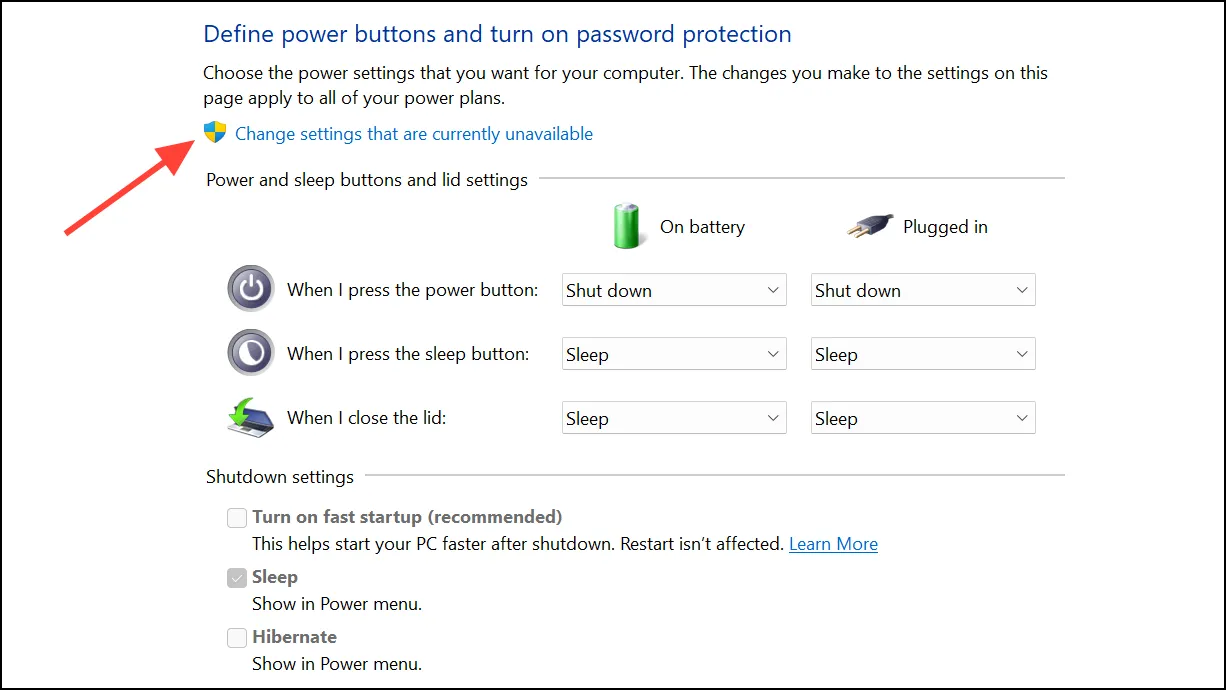The height and width of the screenshot is (690, 1226).
Task: Click the Turn on fast startup label
Action: pyautogui.click(x=407, y=517)
